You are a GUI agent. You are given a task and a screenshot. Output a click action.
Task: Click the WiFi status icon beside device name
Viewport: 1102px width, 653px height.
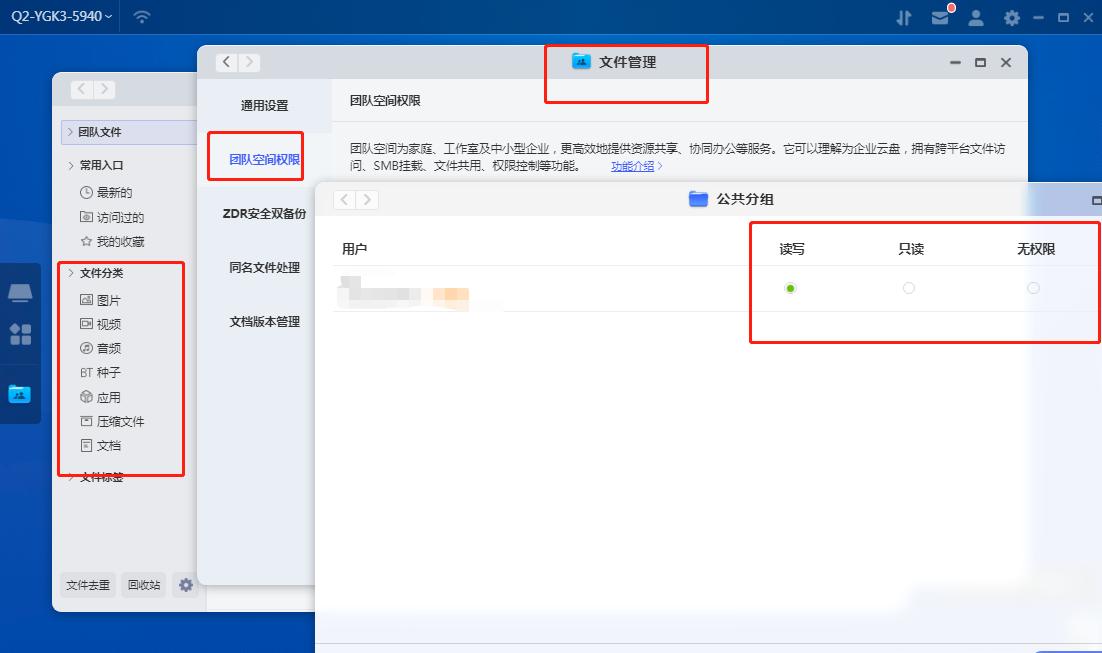coord(141,17)
